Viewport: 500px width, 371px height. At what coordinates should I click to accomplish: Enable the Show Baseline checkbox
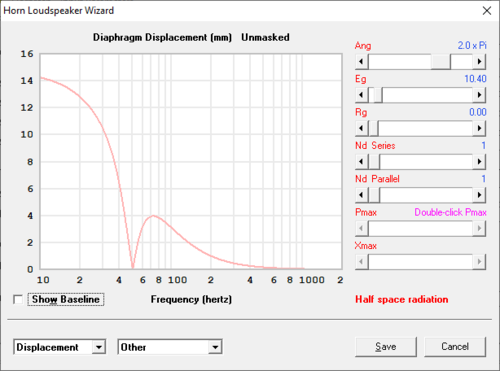[18, 299]
